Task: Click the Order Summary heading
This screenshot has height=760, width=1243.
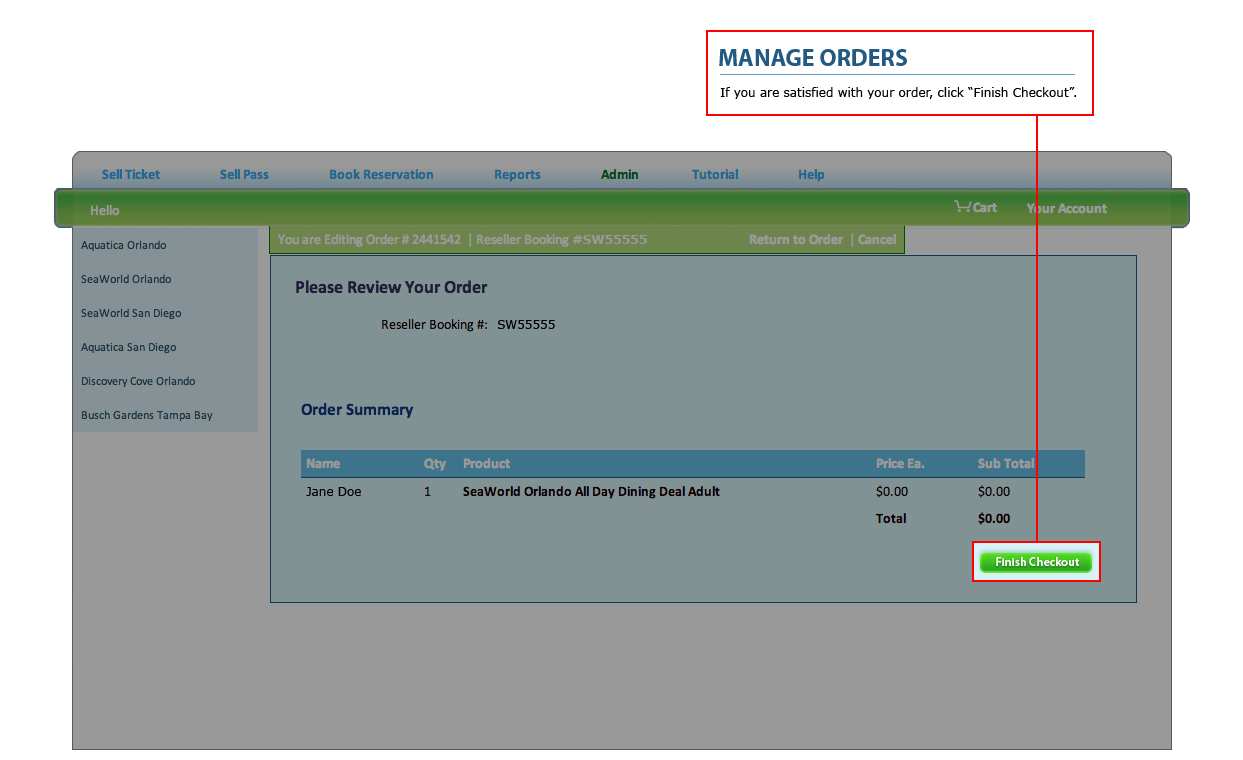Action: click(357, 409)
